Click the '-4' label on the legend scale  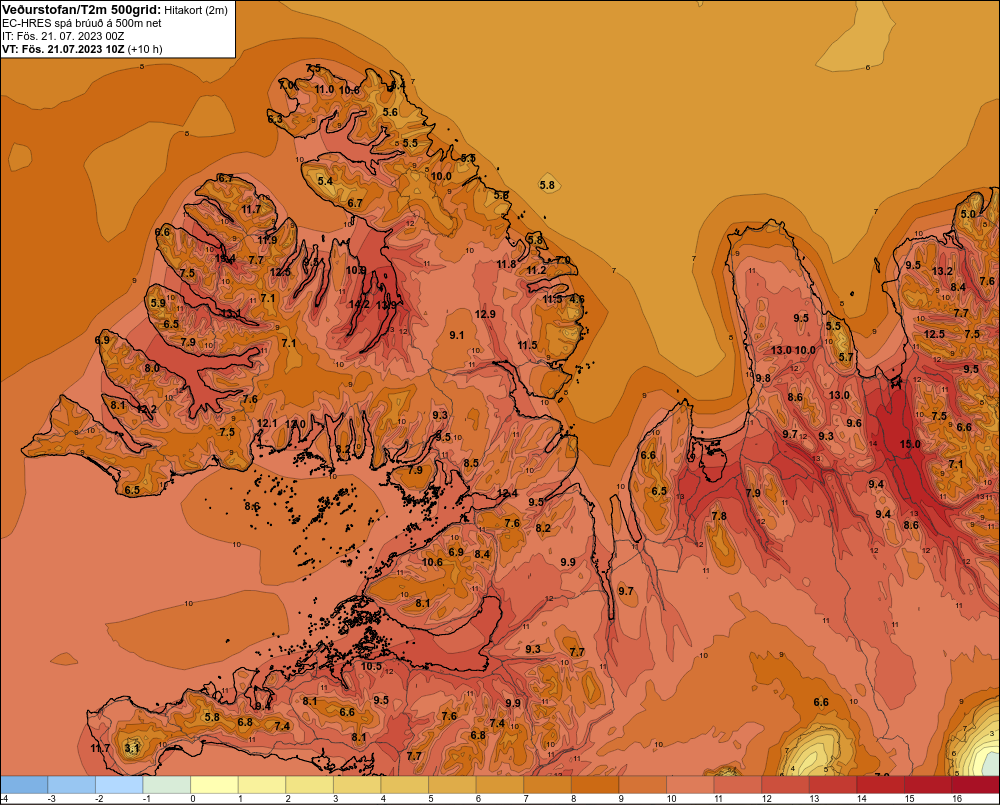[4, 799]
